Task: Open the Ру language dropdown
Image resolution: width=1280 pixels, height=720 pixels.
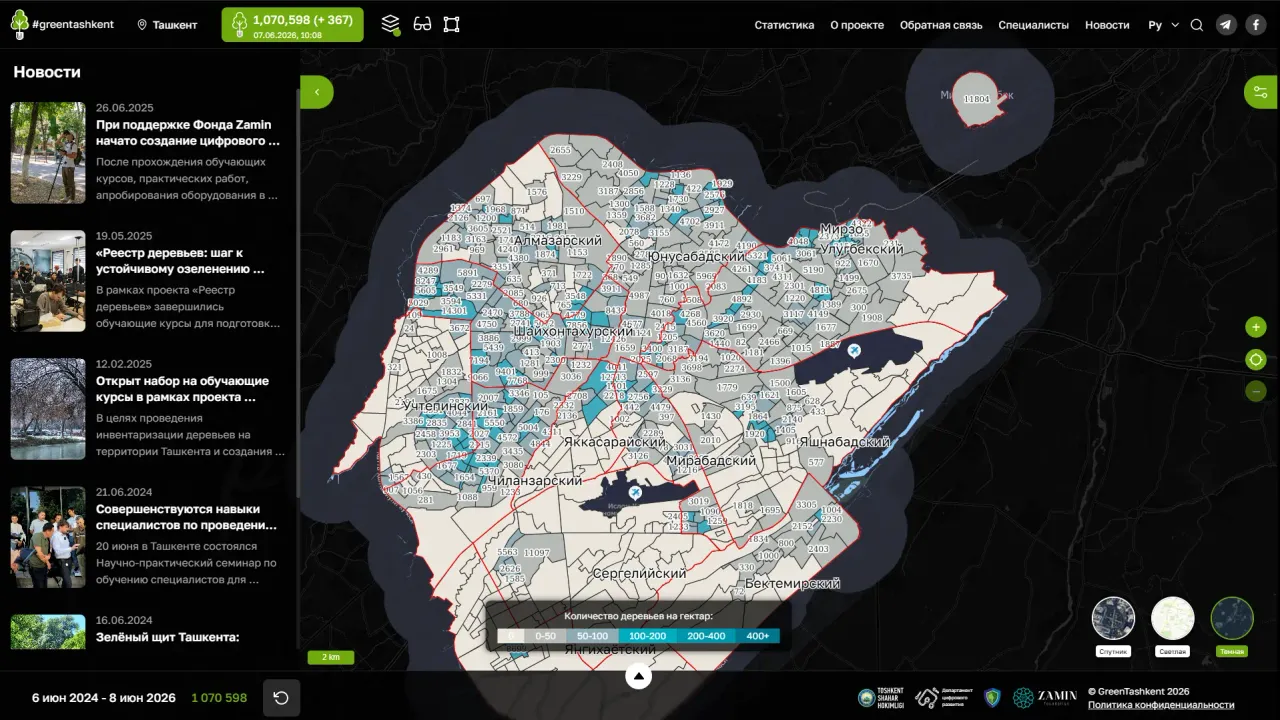Action: tap(1164, 25)
